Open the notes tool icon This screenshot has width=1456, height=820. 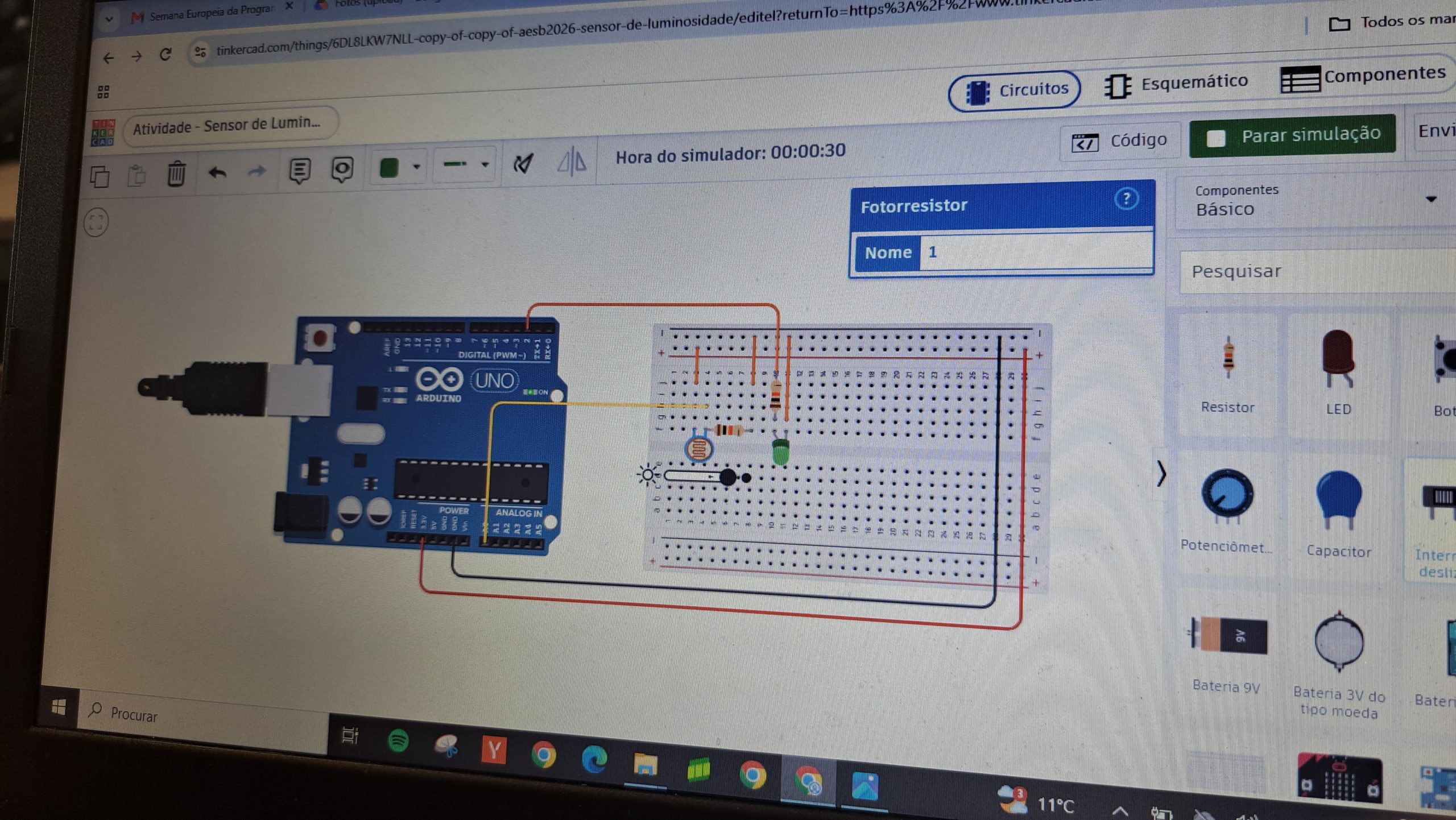300,170
